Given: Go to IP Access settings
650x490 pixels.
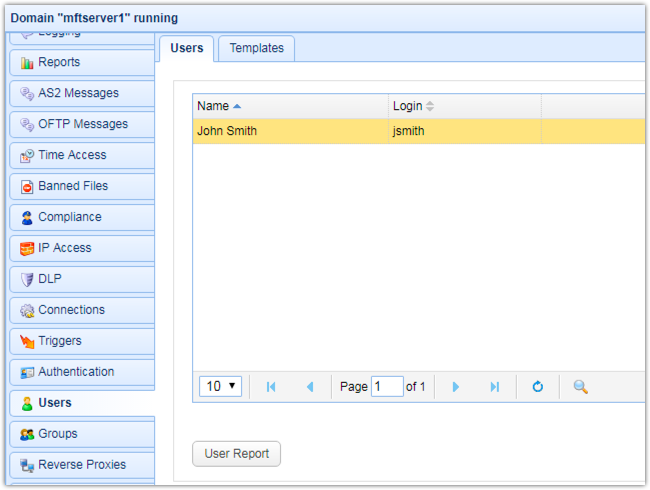Looking at the screenshot, I should point(82,248).
